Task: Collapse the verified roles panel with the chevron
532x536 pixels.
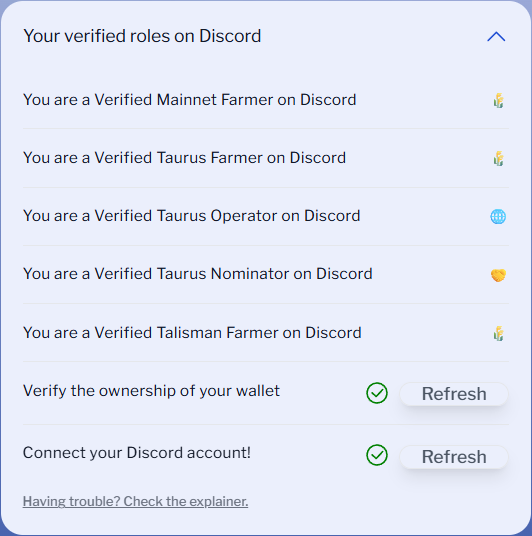Action: (496, 37)
